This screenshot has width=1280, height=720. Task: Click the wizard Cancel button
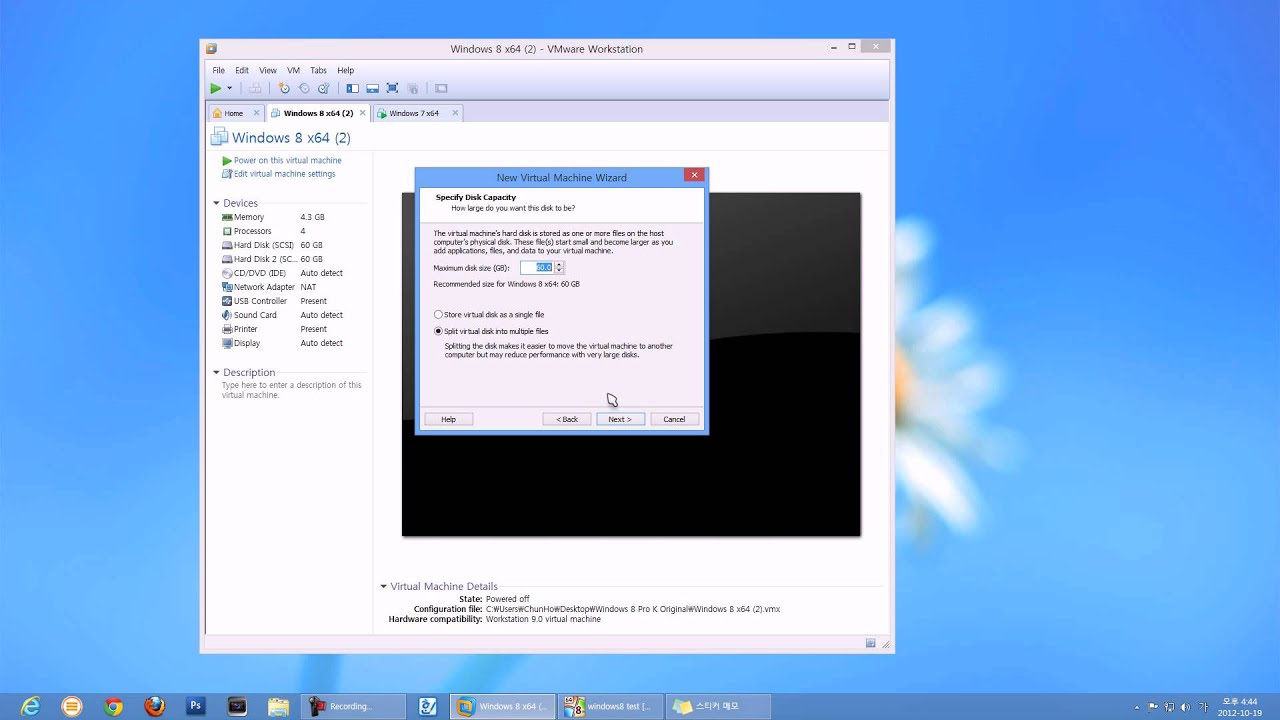(x=674, y=419)
